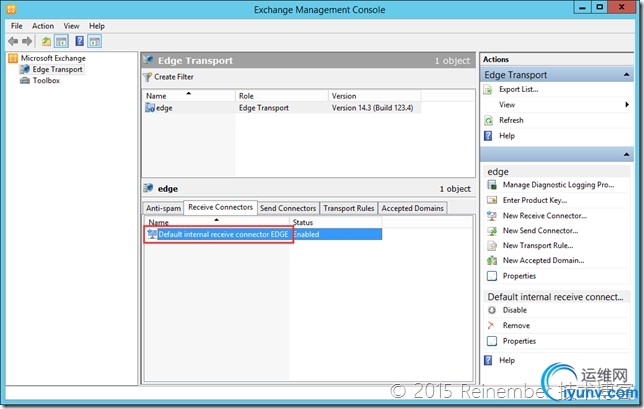Click New Receive Connector action
Screen dimensions: 644x409
pos(545,216)
